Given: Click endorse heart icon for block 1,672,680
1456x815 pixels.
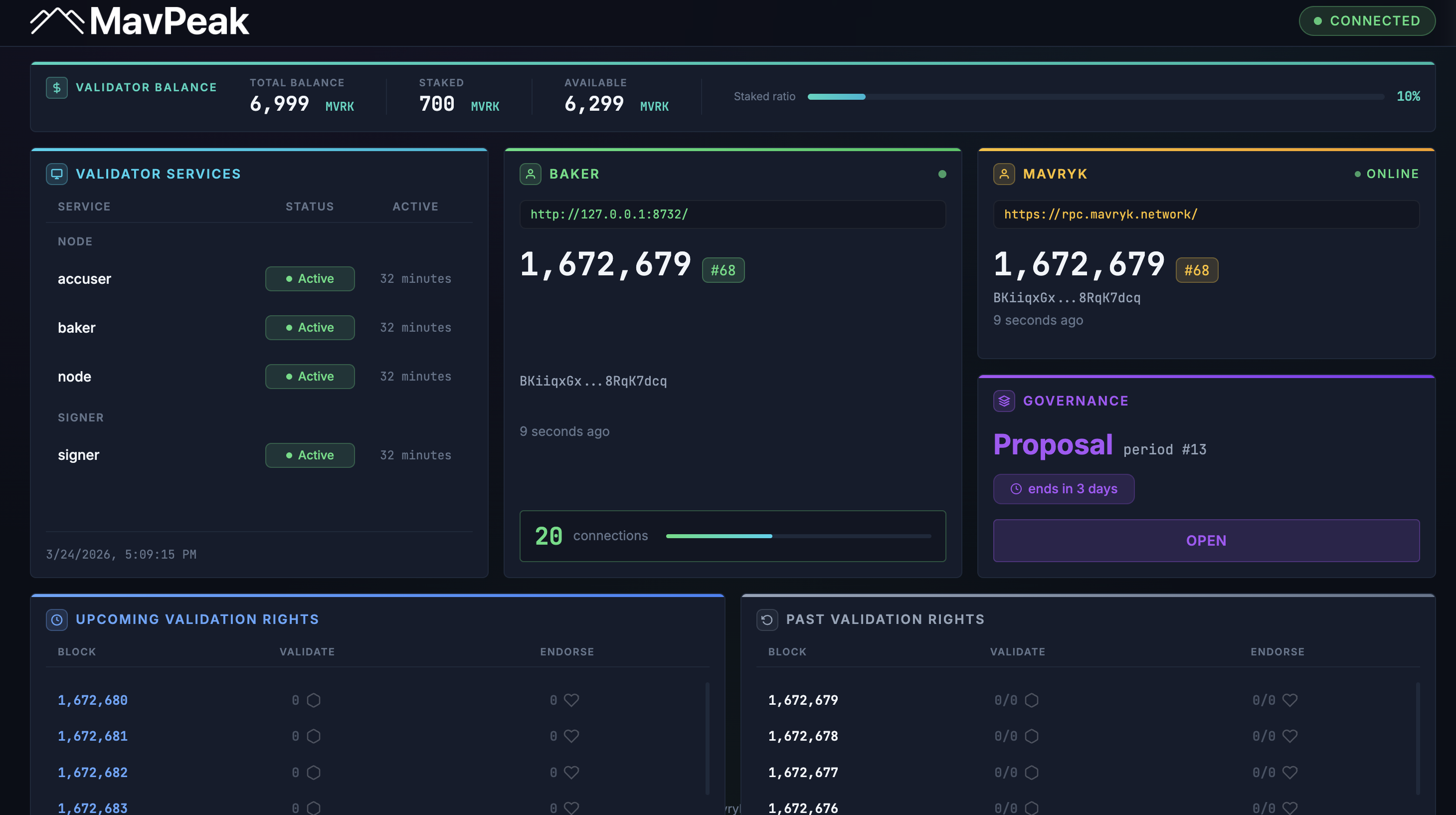Looking at the screenshot, I should (x=571, y=700).
